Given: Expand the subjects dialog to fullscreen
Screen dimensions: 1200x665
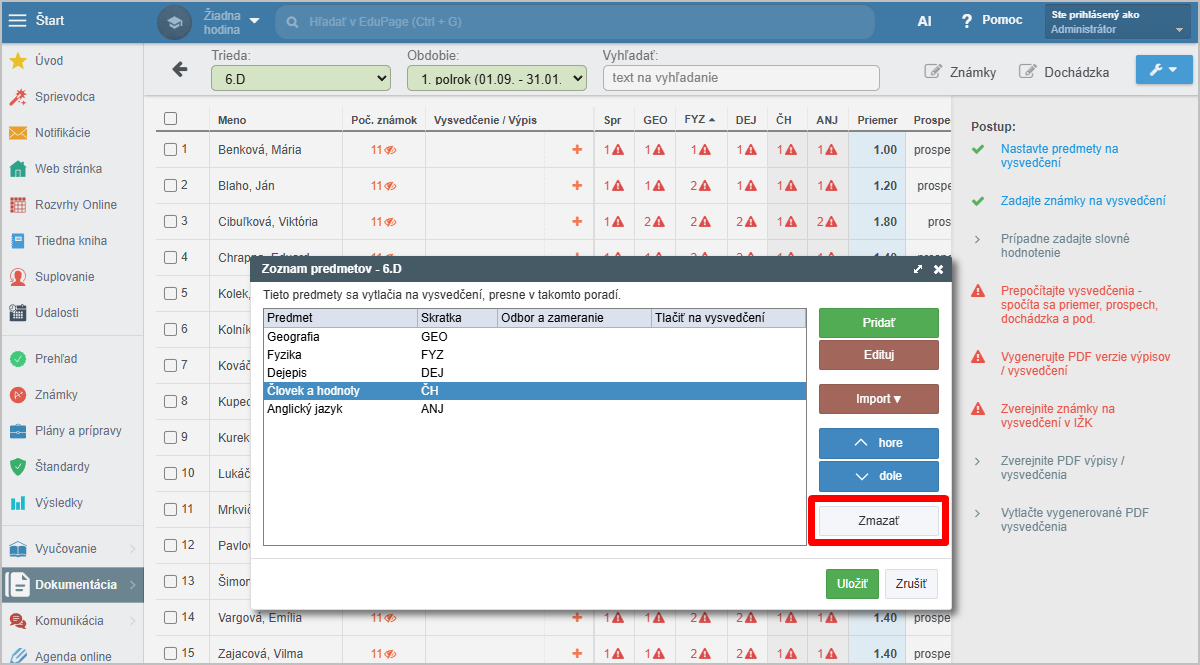Looking at the screenshot, I should (918, 269).
